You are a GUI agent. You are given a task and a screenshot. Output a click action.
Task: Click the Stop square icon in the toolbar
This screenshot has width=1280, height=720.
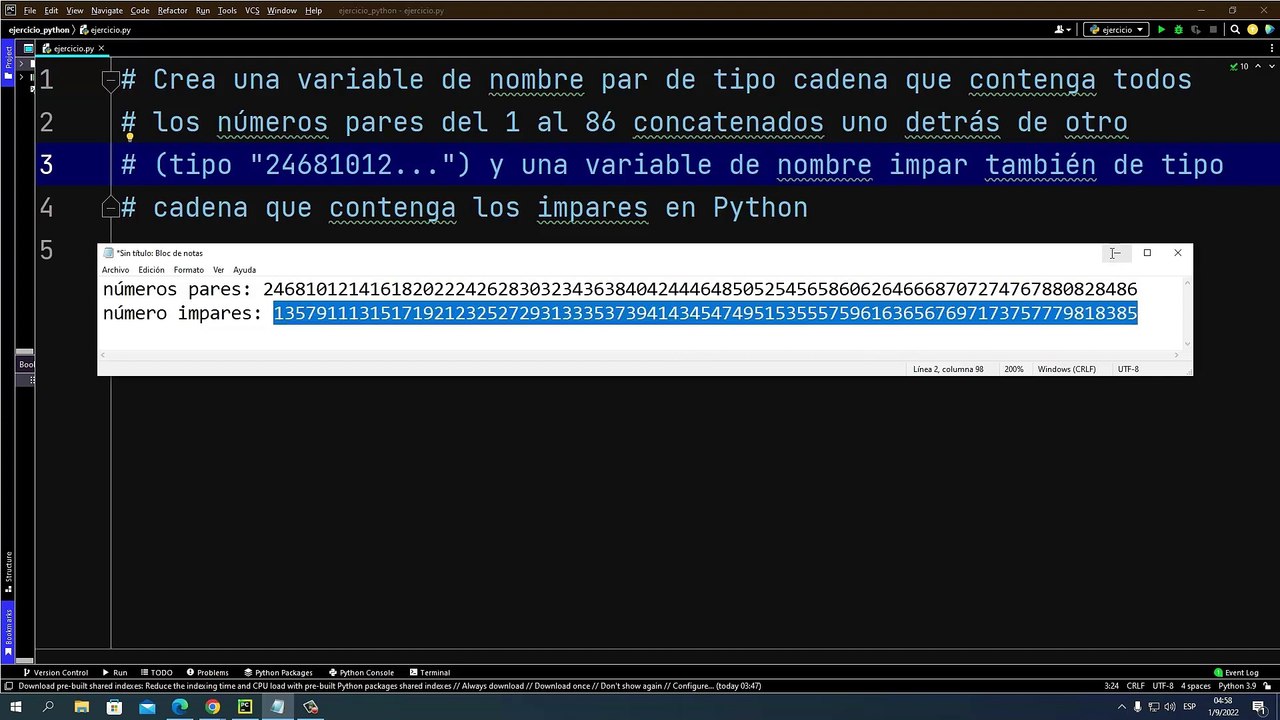(1214, 30)
